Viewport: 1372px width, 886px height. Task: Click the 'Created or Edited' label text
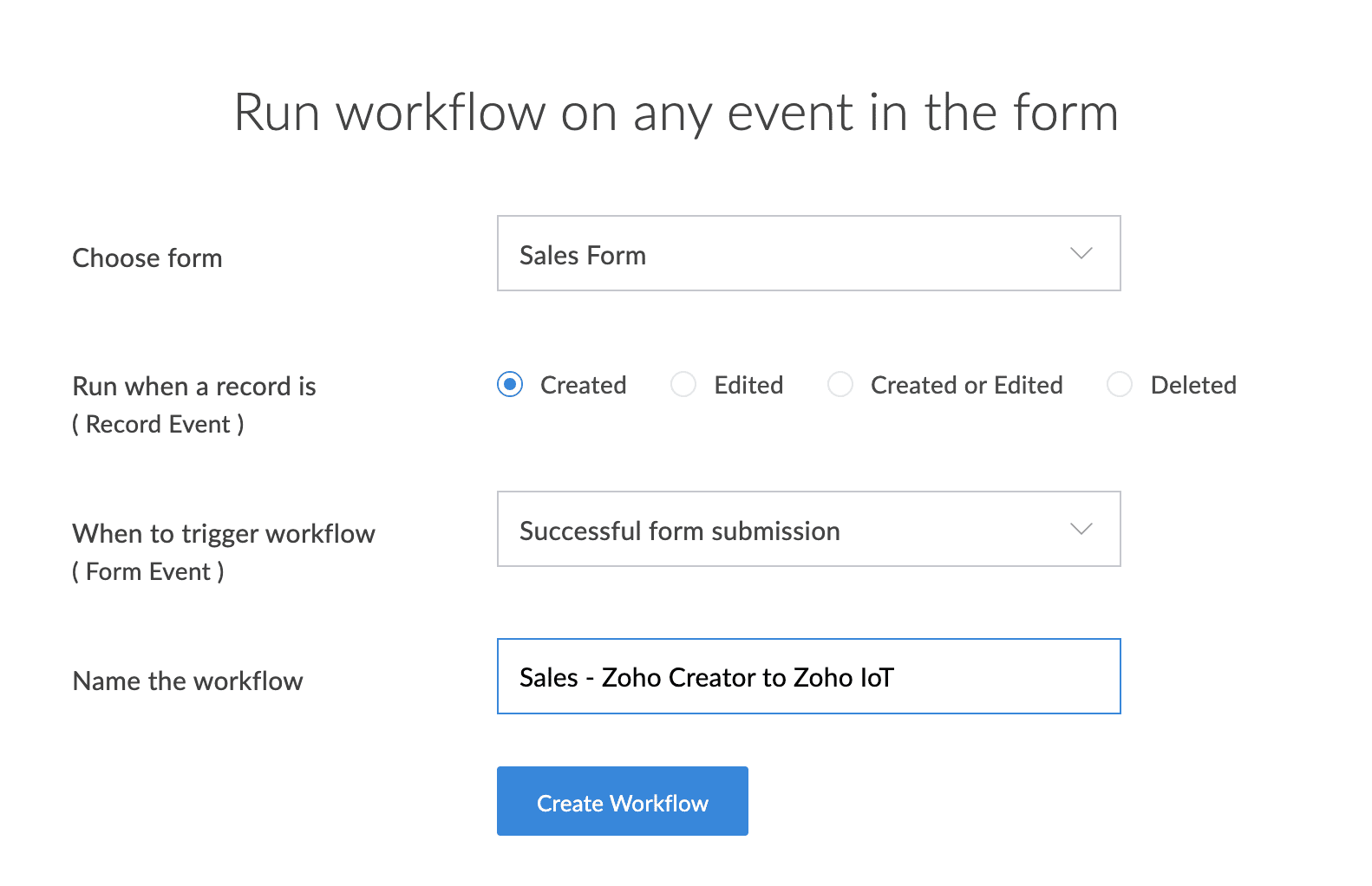[x=966, y=385]
